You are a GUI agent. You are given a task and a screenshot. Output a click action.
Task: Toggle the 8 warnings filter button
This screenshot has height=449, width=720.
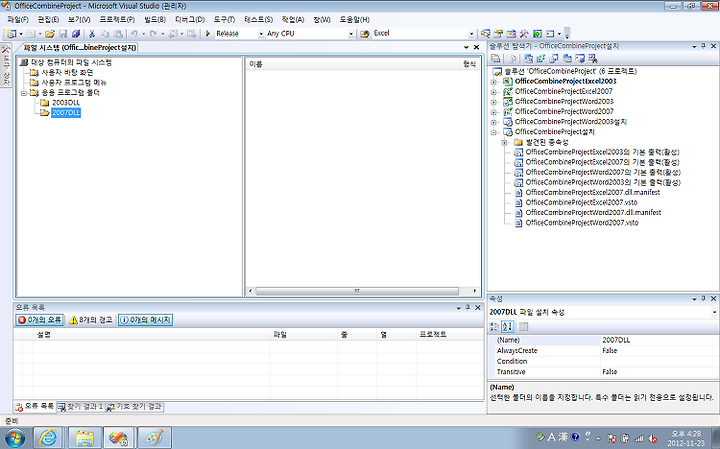pyautogui.click(x=90, y=320)
